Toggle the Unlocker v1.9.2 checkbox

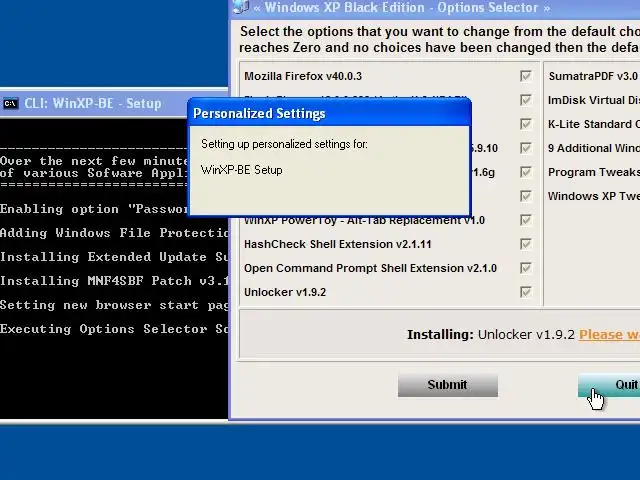[526, 292]
